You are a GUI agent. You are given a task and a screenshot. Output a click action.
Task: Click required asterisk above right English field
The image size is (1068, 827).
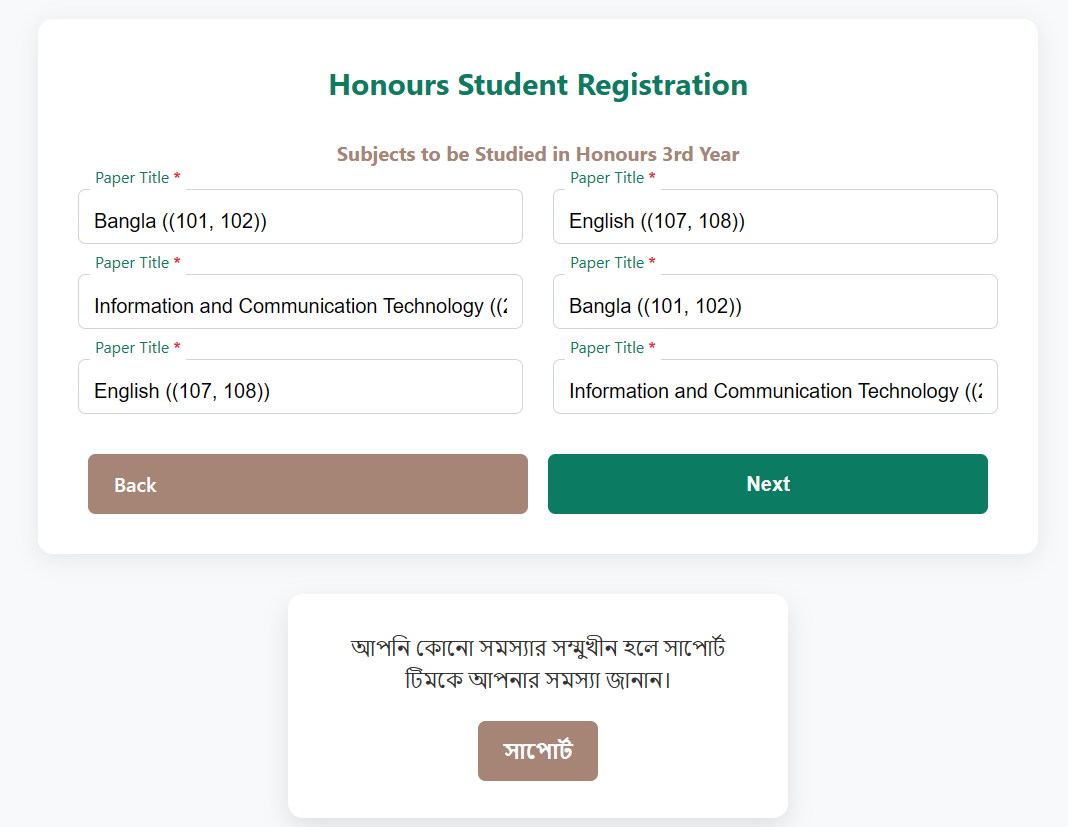652,178
